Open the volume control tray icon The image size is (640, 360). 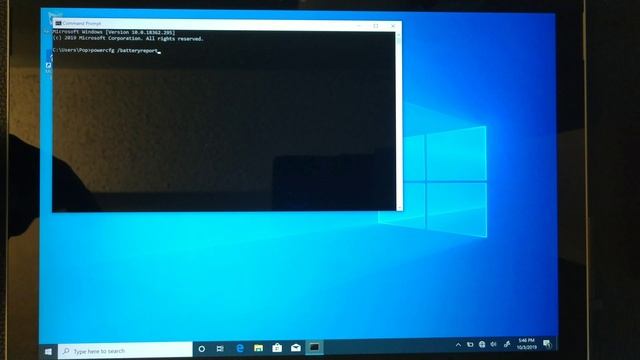point(494,344)
